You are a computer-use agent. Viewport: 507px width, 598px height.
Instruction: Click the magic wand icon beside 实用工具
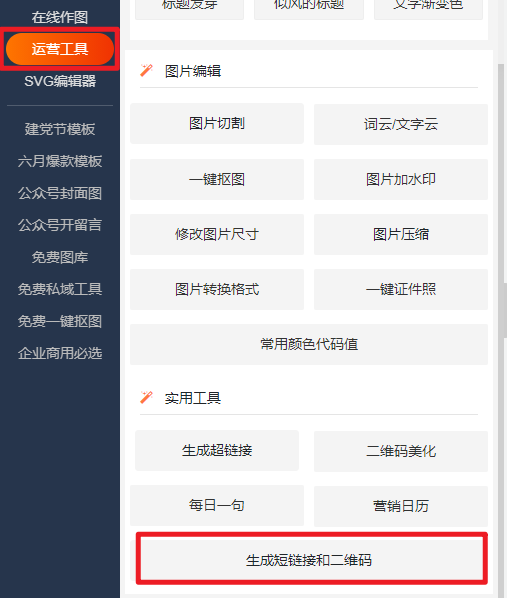[x=146, y=397]
